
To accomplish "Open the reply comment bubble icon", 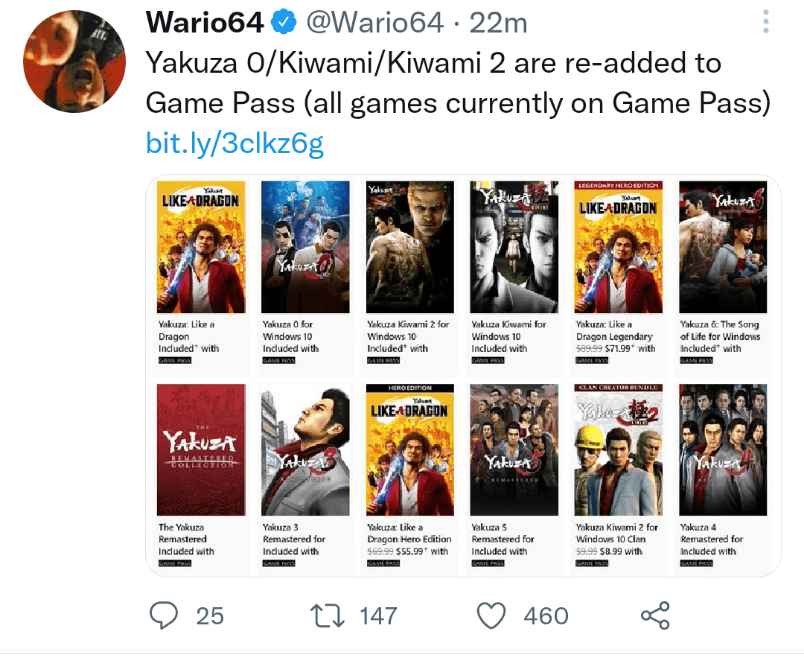I will tap(164, 616).
